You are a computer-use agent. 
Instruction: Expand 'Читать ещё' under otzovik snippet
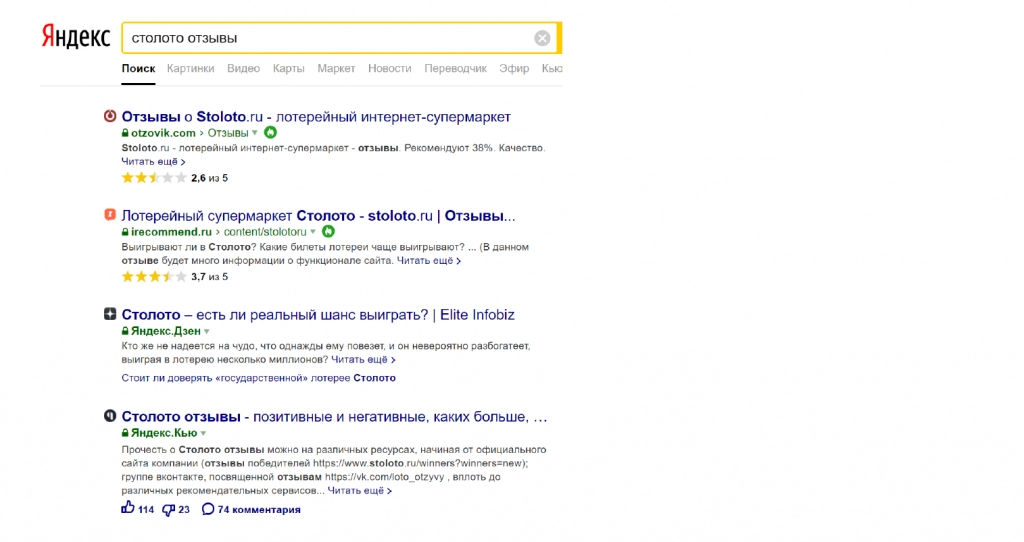point(153,161)
